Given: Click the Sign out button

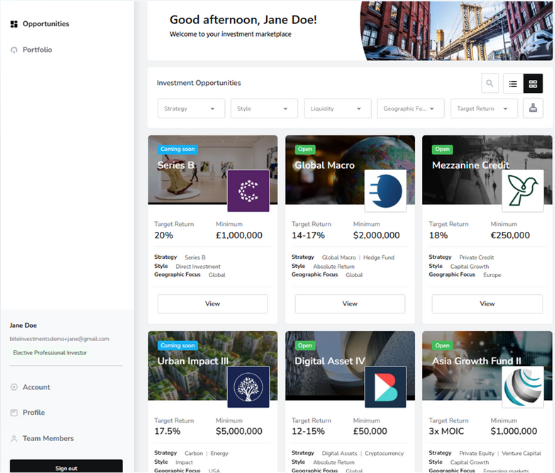Looking at the screenshot, I should click(66, 467).
